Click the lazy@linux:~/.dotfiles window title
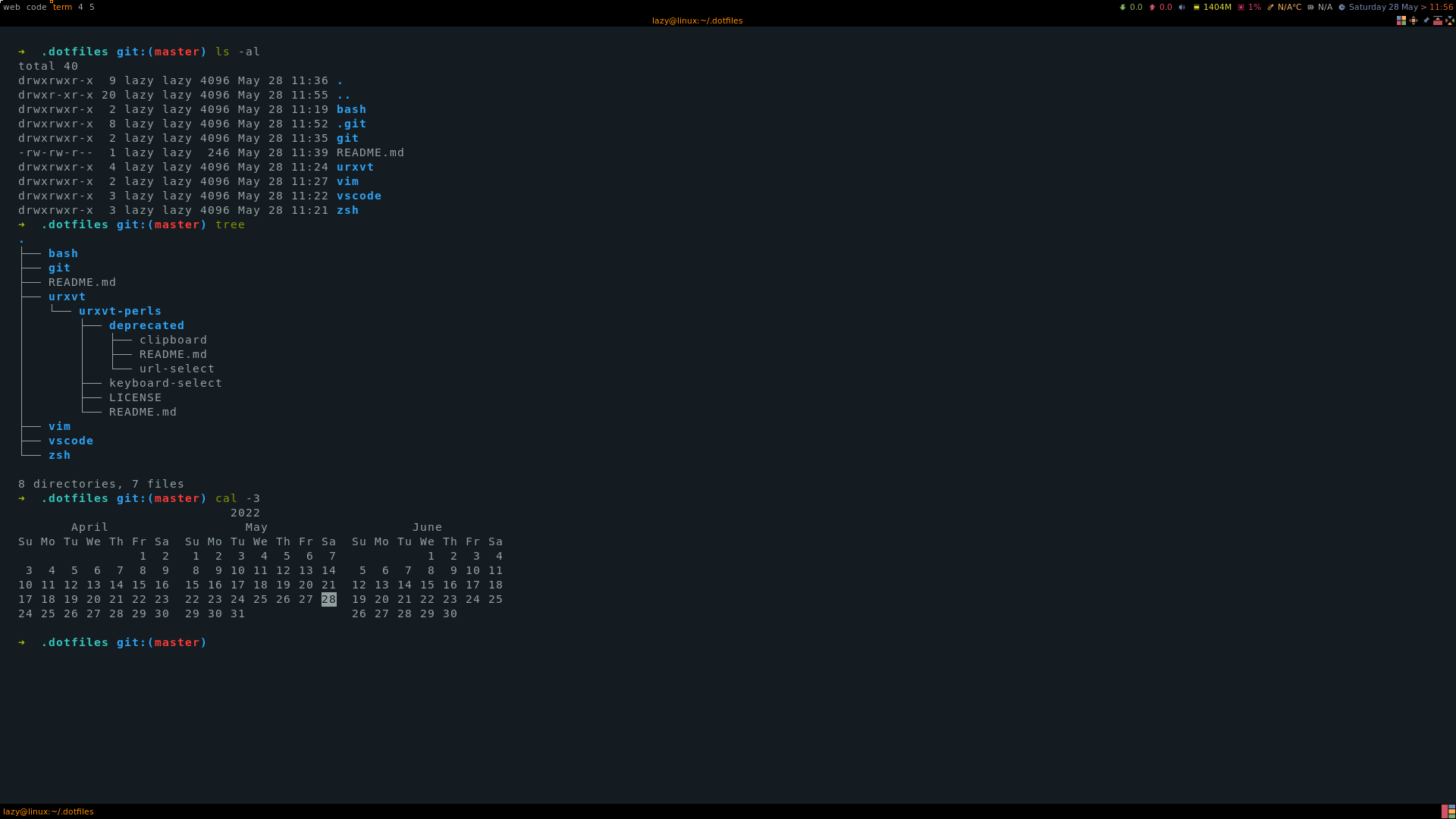This screenshot has width=1456, height=819. pos(697,20)
